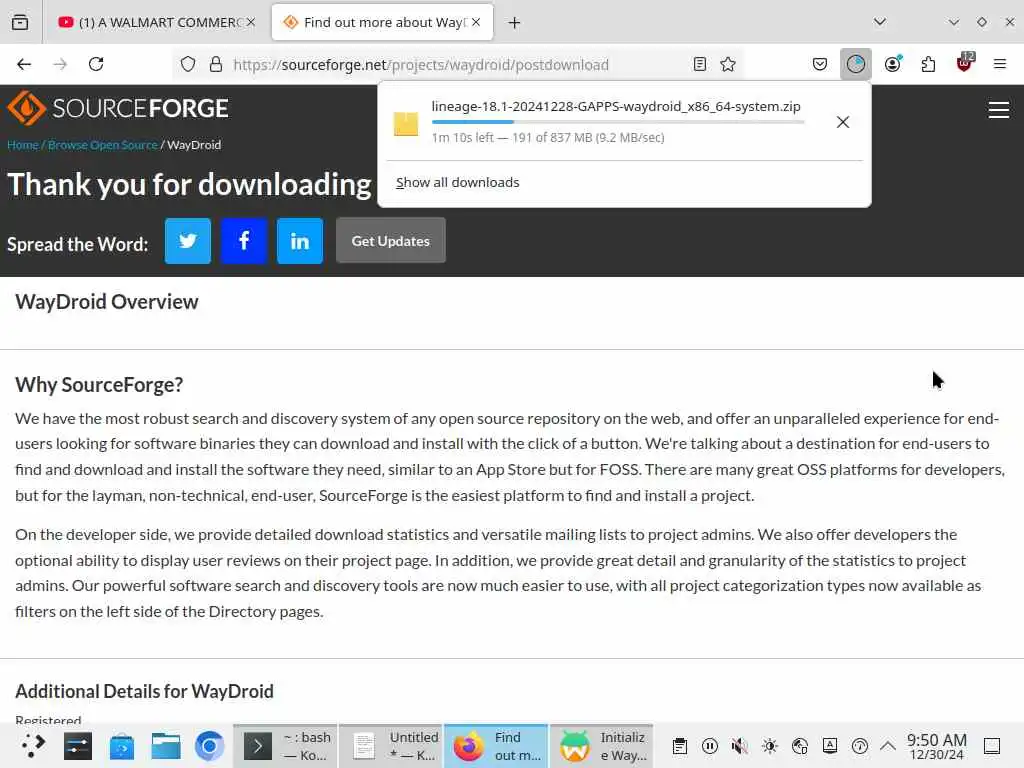The image size is (1024, 768).
Task: Share on Facebook
Action: 244,241
